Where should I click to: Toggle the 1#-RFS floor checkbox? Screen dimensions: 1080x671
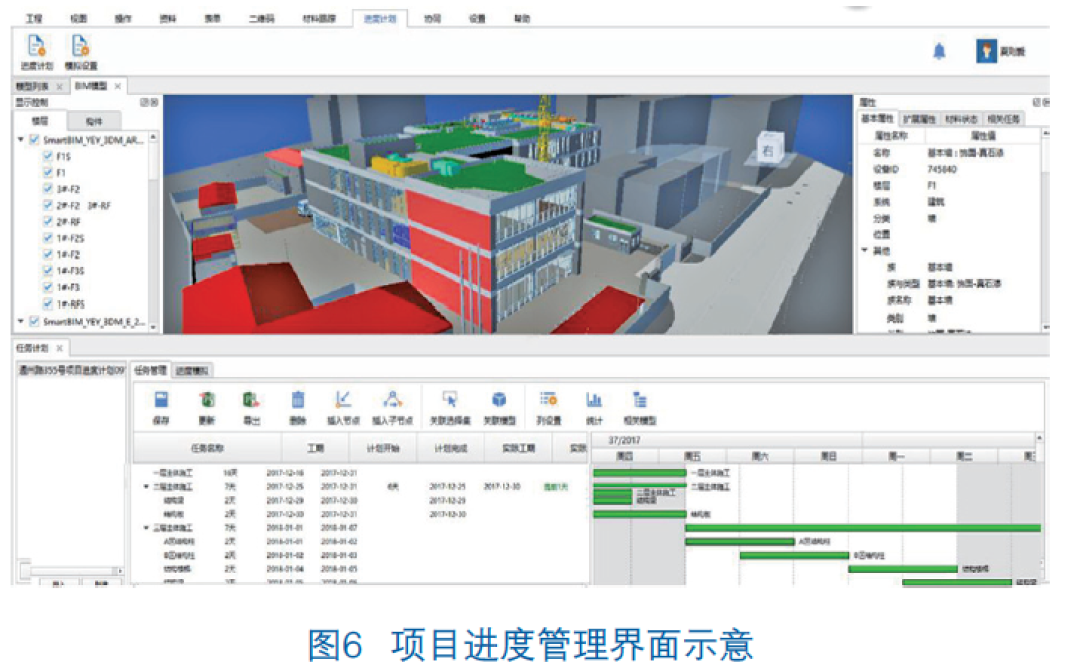[48, 303]
